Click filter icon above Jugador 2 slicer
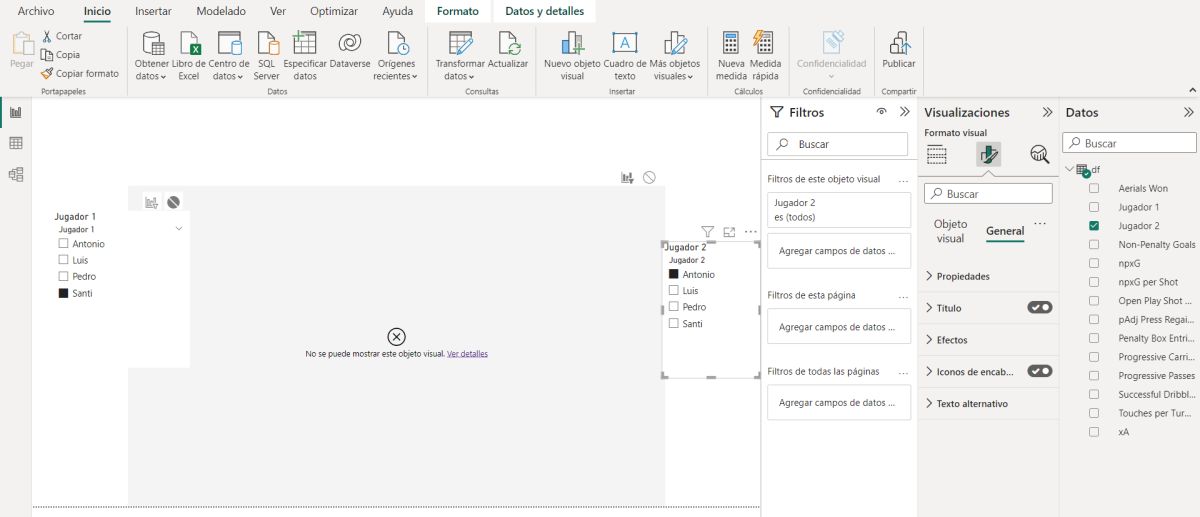Screen dimensions: 1200x517 (x=708, y=231)
